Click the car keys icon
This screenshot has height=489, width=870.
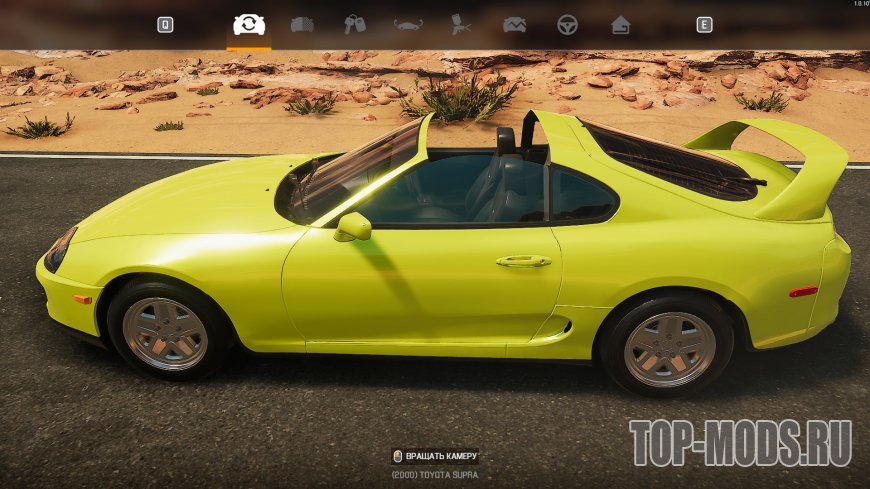tap(355, 25)
